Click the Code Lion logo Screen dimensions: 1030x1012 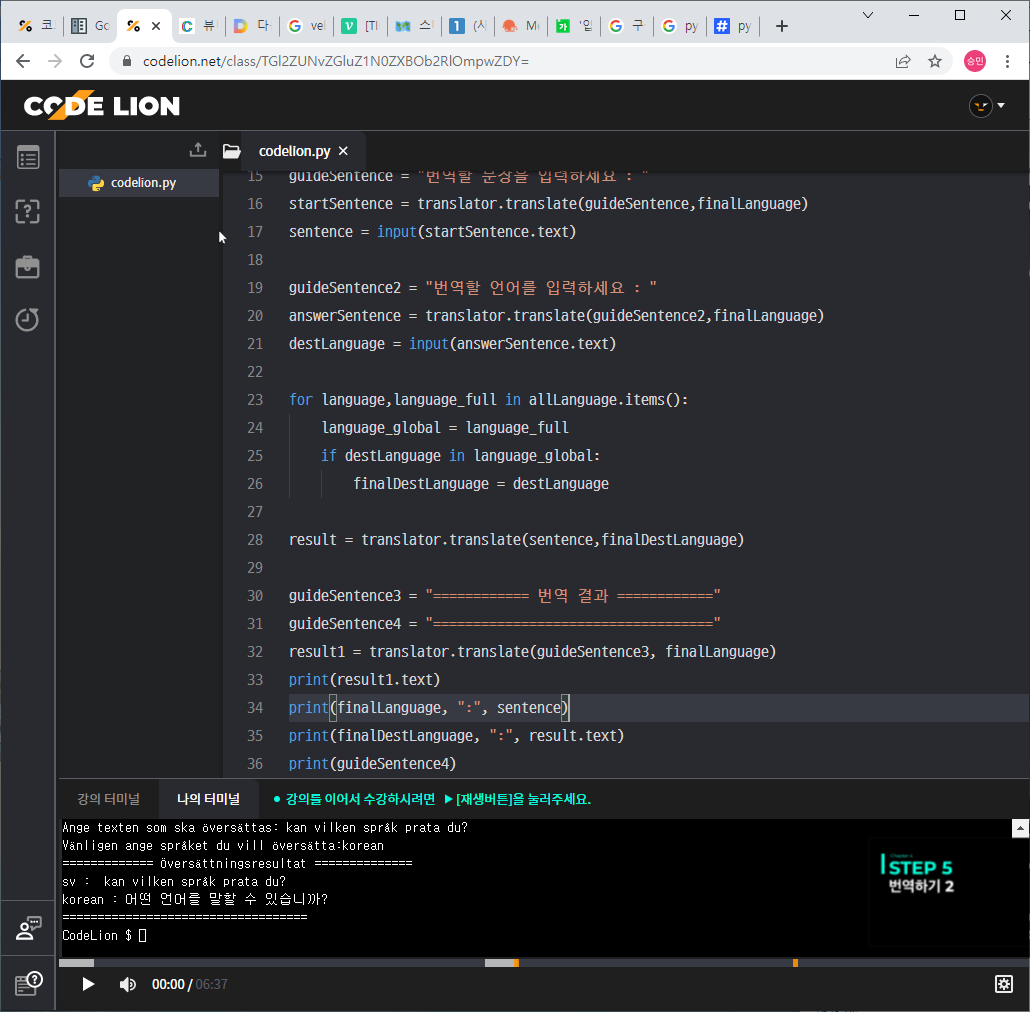coord(102,105)
